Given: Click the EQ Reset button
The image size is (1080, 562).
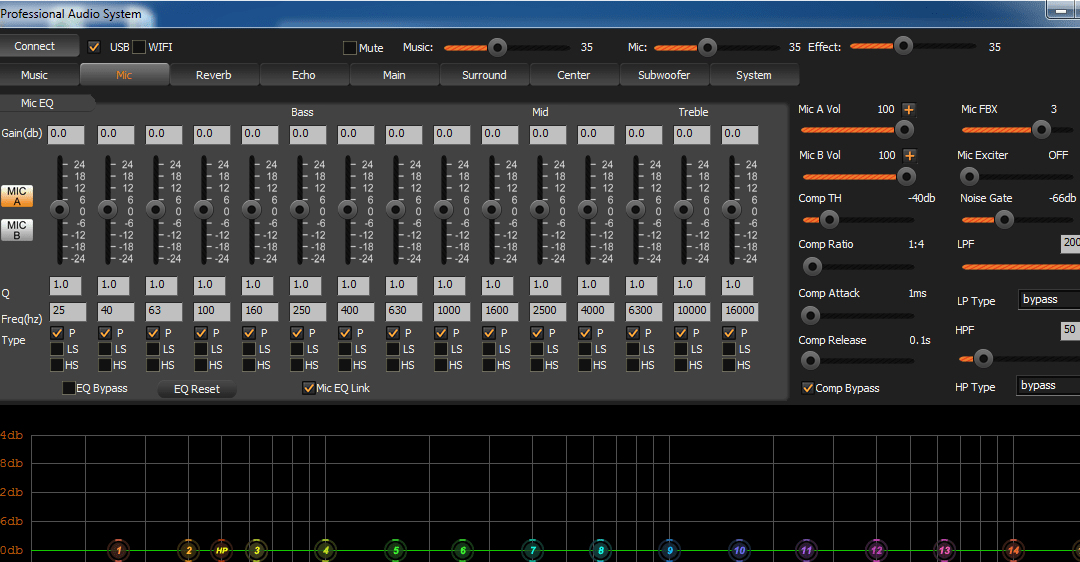Looking at the screenshot, I should (x=197, y=389).
